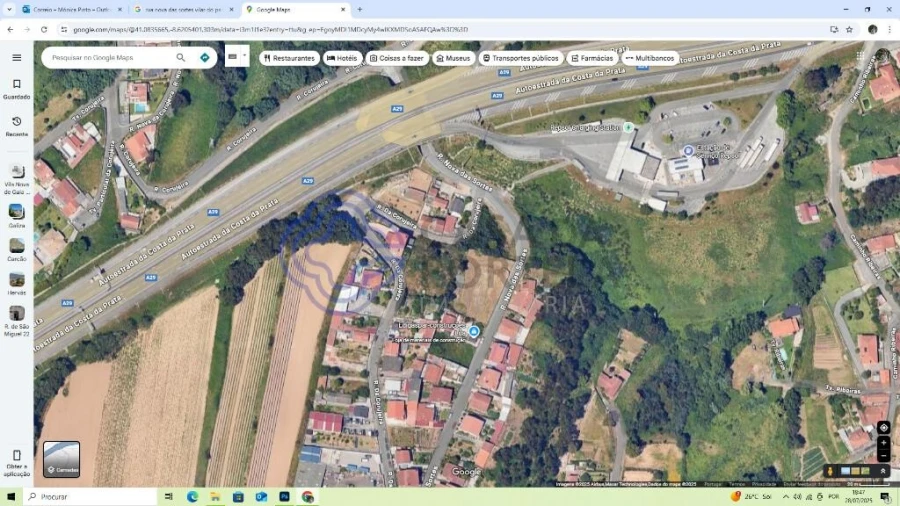This screenshot has width=900, height=506.
Task: Select the Transportes públicos chip
Action: (x=521, y=58)
